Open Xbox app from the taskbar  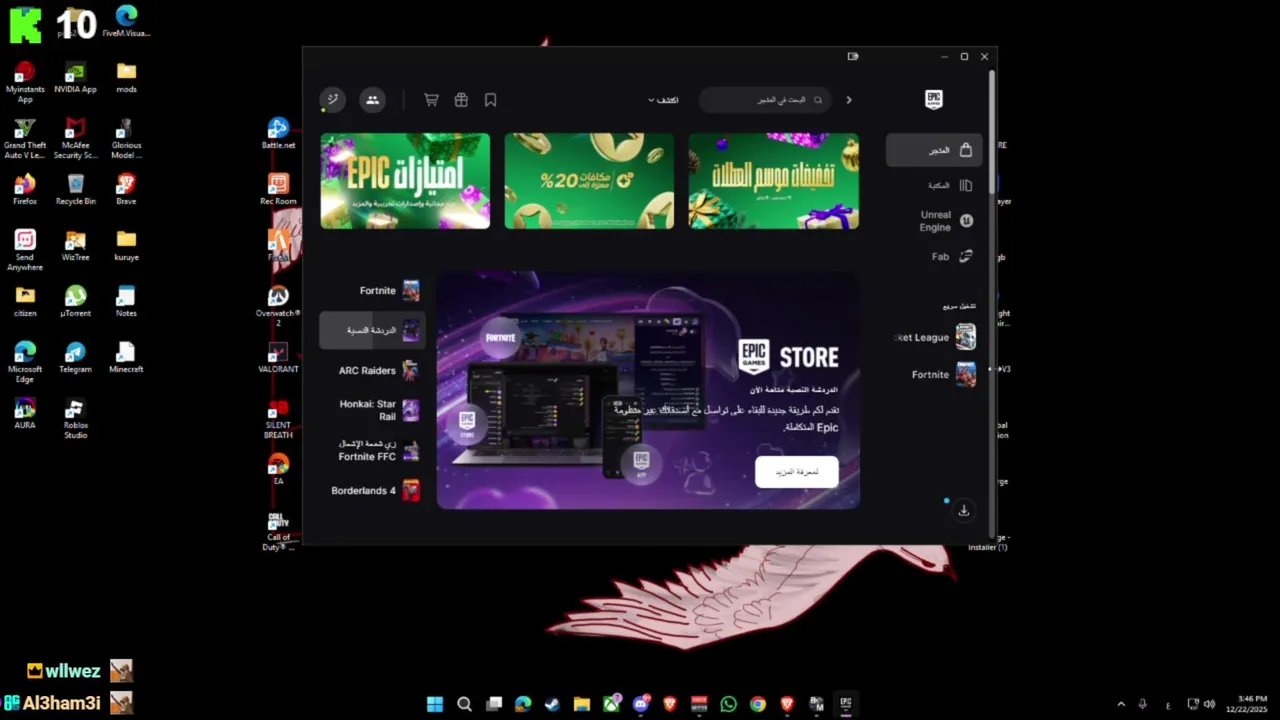(611, 704)
